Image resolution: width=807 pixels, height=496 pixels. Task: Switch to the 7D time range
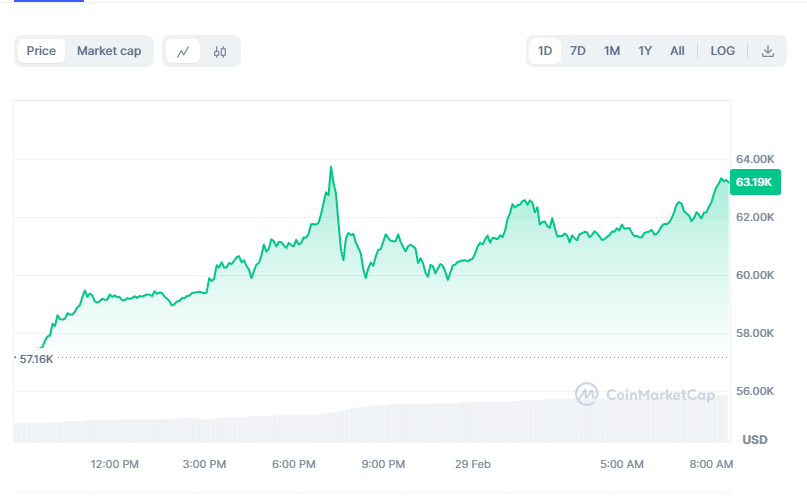point(578,51)
